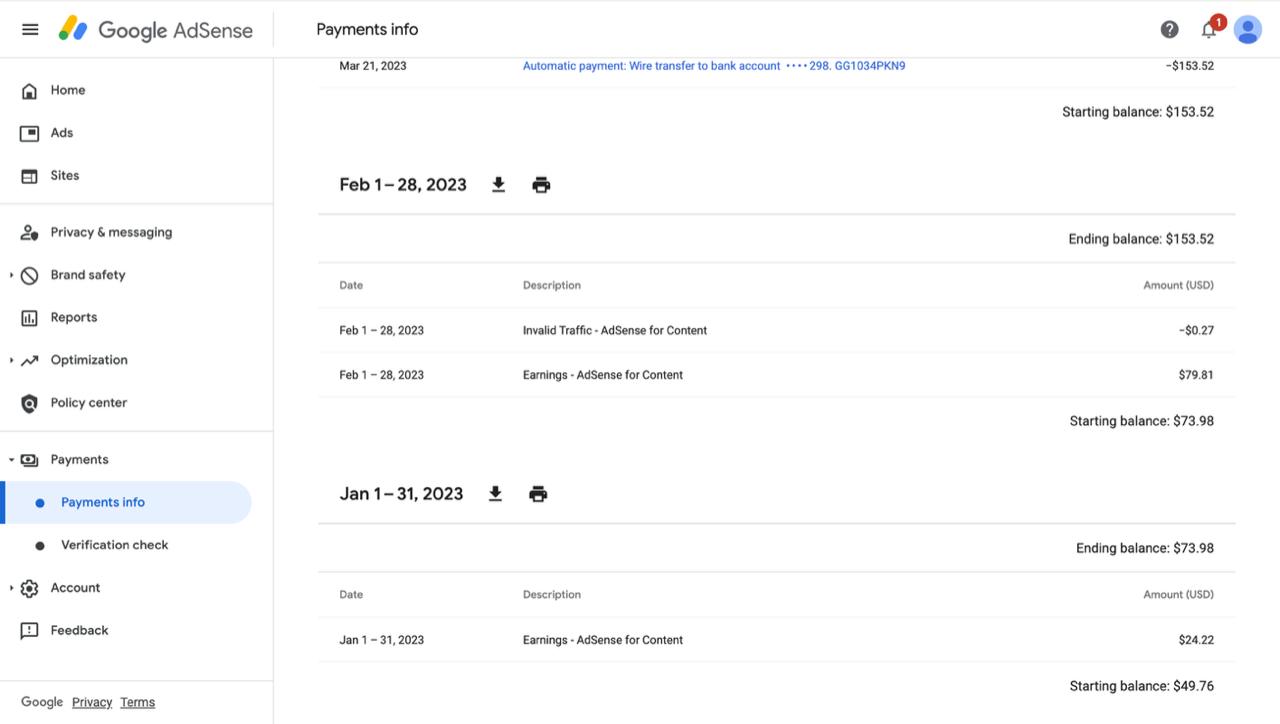This screenshot has height=724, width=1280.
Task: Open Reports in the sidebar
Action: point(74,318)
